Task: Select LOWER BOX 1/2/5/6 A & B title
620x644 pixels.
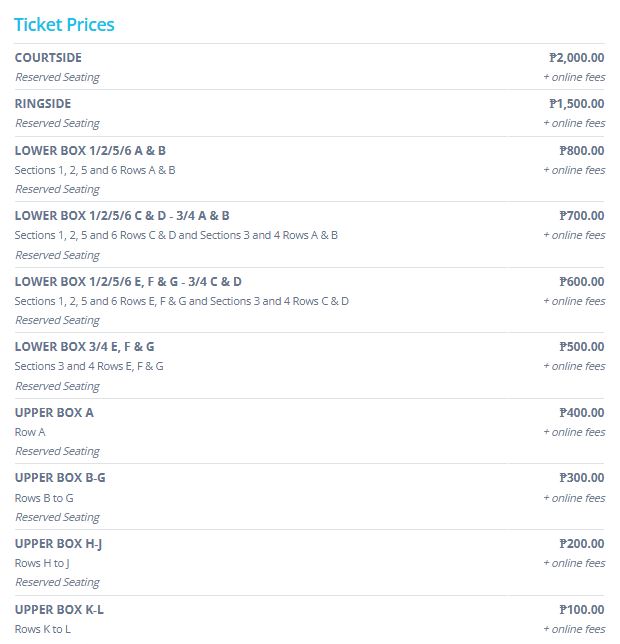Action: [x=90, y=151]
